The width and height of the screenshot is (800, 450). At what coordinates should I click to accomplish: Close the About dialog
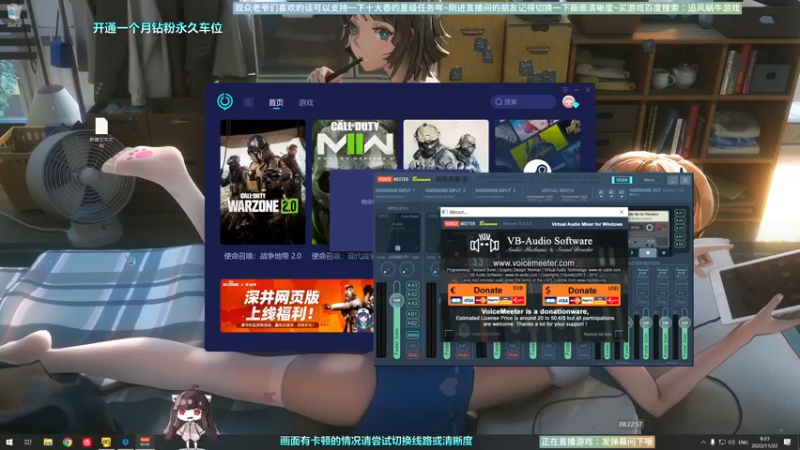click(x=621, y=212)
